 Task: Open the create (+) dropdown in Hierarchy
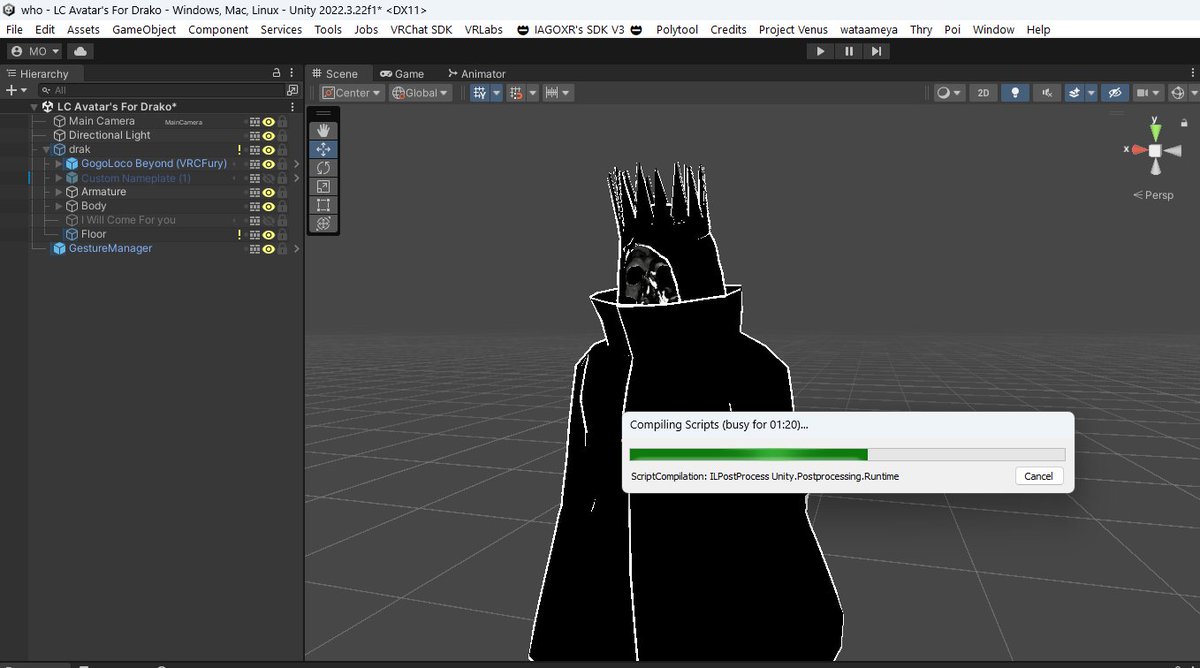[17, 90]
